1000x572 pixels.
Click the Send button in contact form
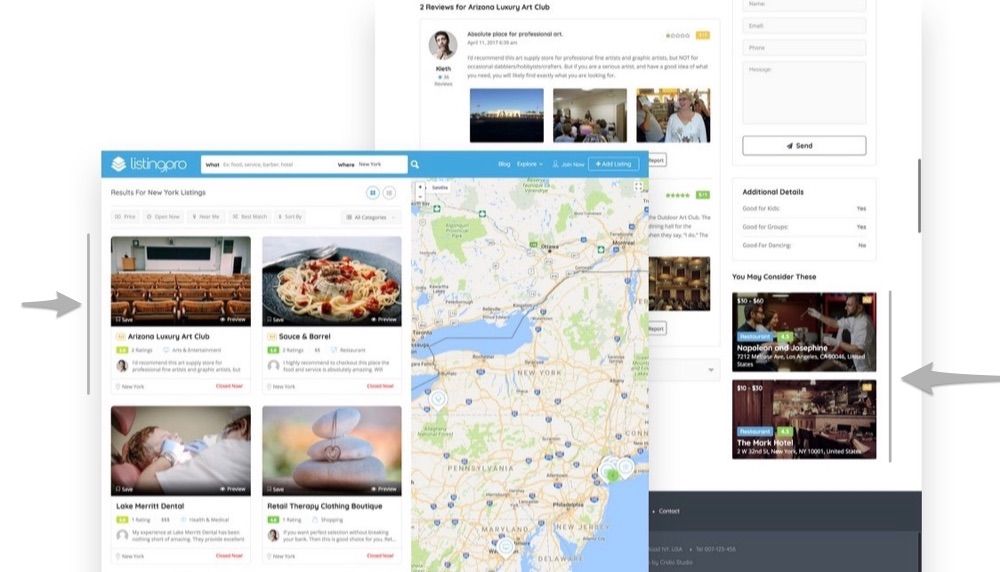804,145
